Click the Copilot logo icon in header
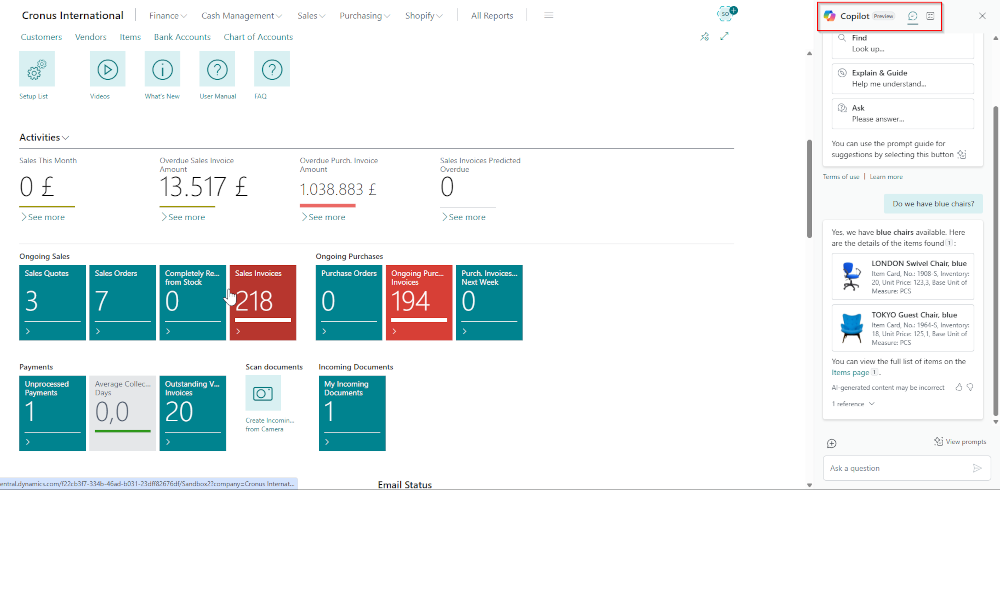This screenshot has width=1000, height=600. pyautogui.click(x=829, y=16)
